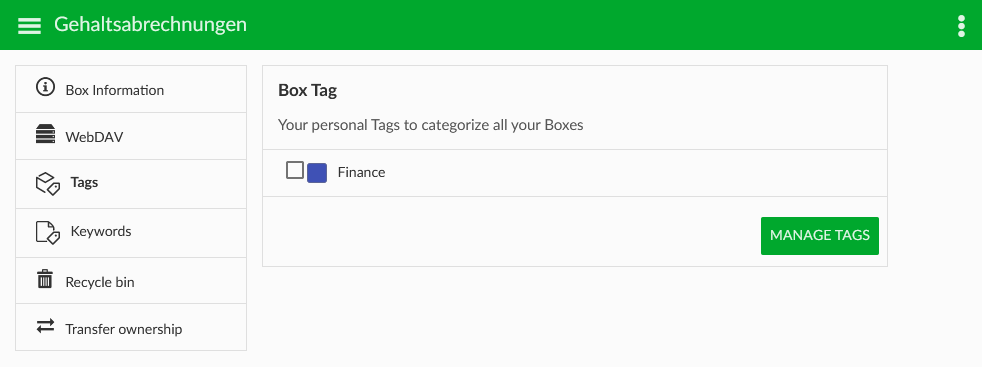
Task: Click the Box Information info icon
Action: tap(45, 87)
